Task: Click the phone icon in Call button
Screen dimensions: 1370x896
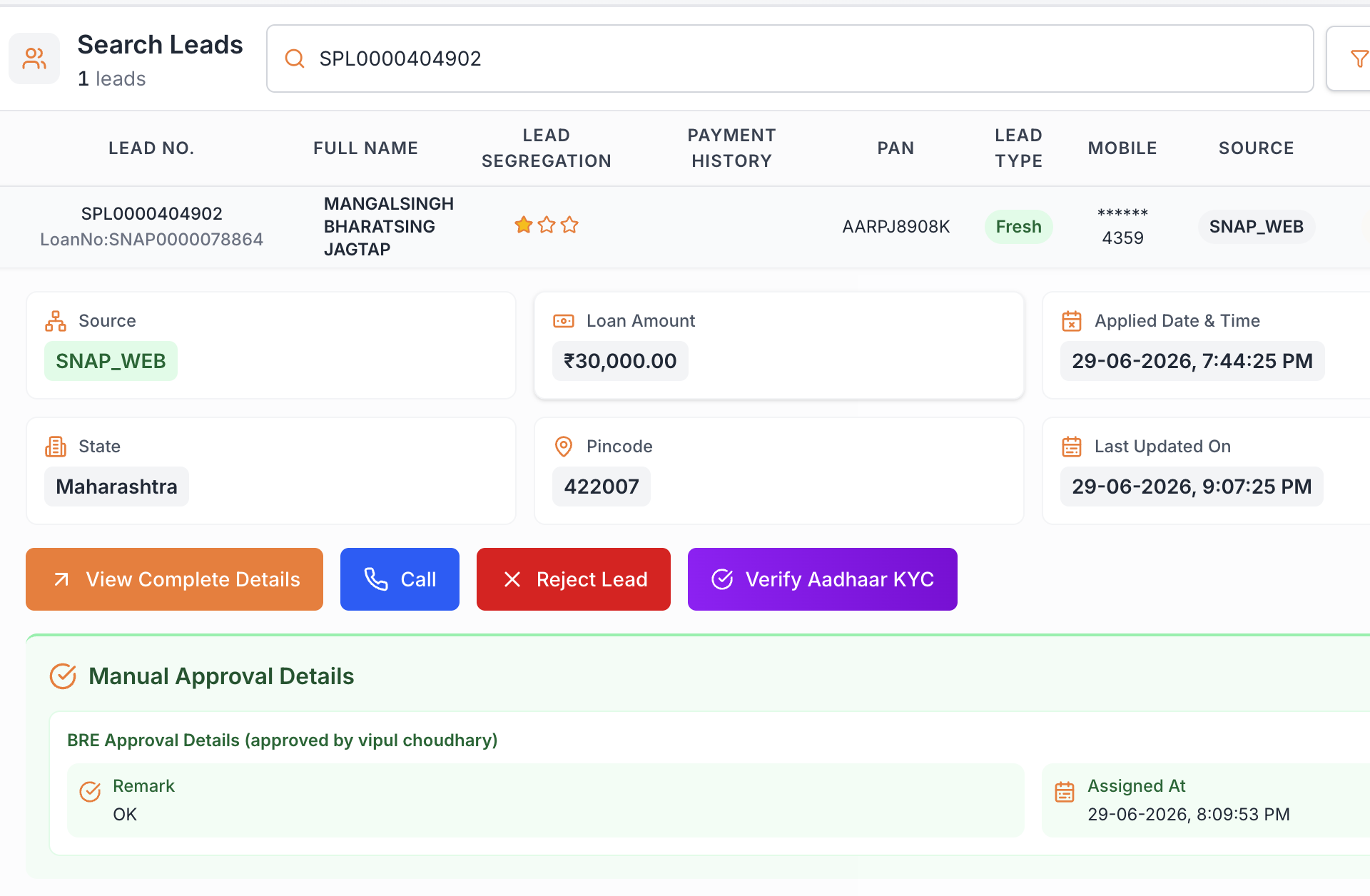Action: pyautogui.click(x=376, y=579)
